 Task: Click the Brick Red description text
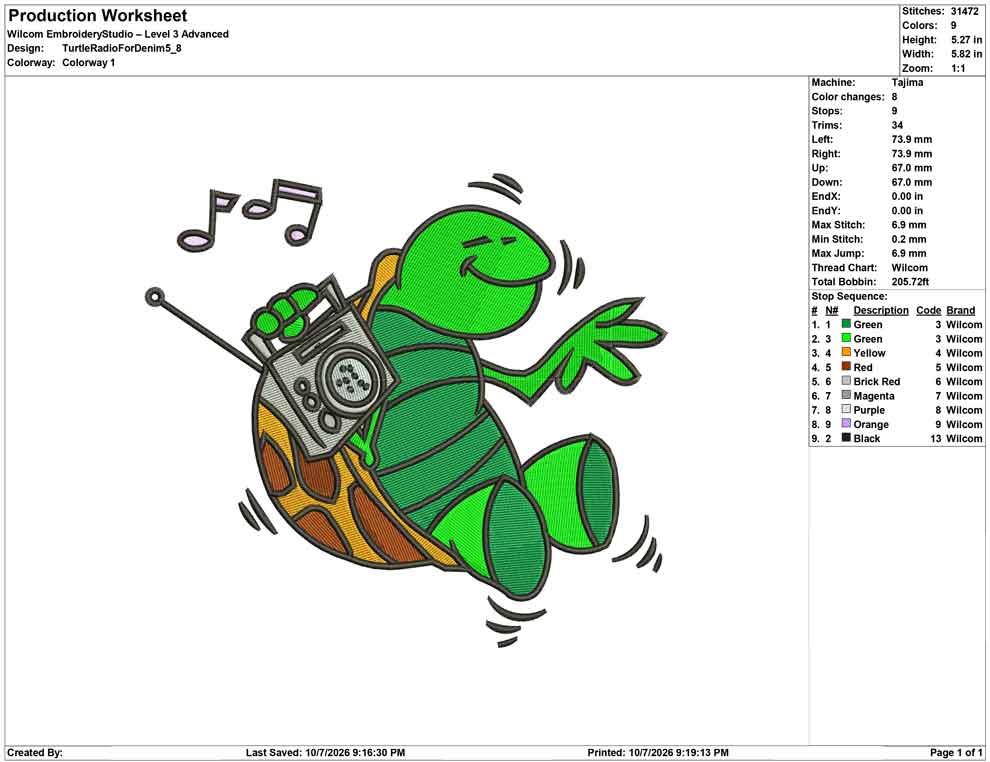pyautogui.click(x=876, y=381)
